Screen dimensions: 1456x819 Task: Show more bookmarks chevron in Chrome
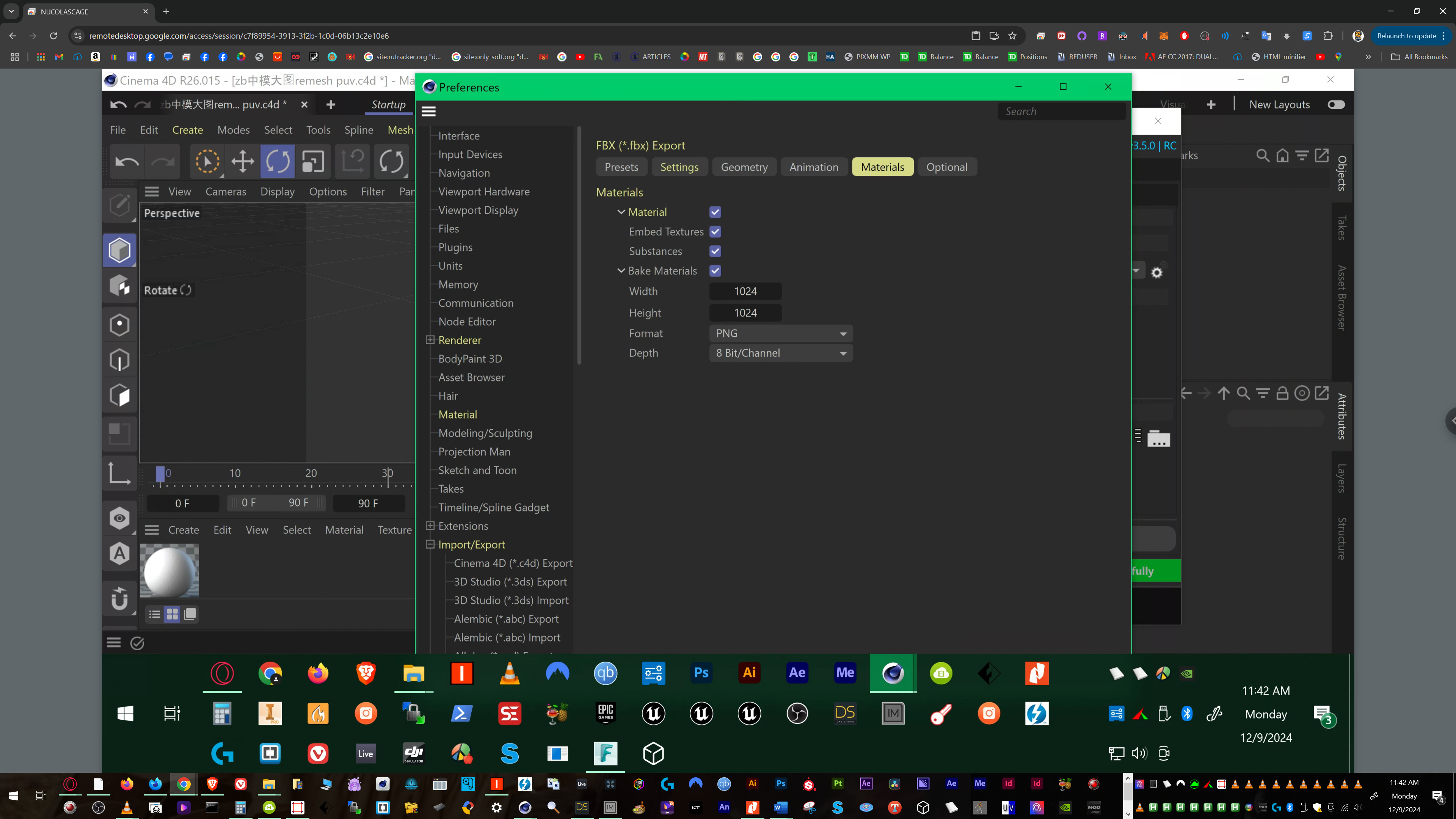1368,56
